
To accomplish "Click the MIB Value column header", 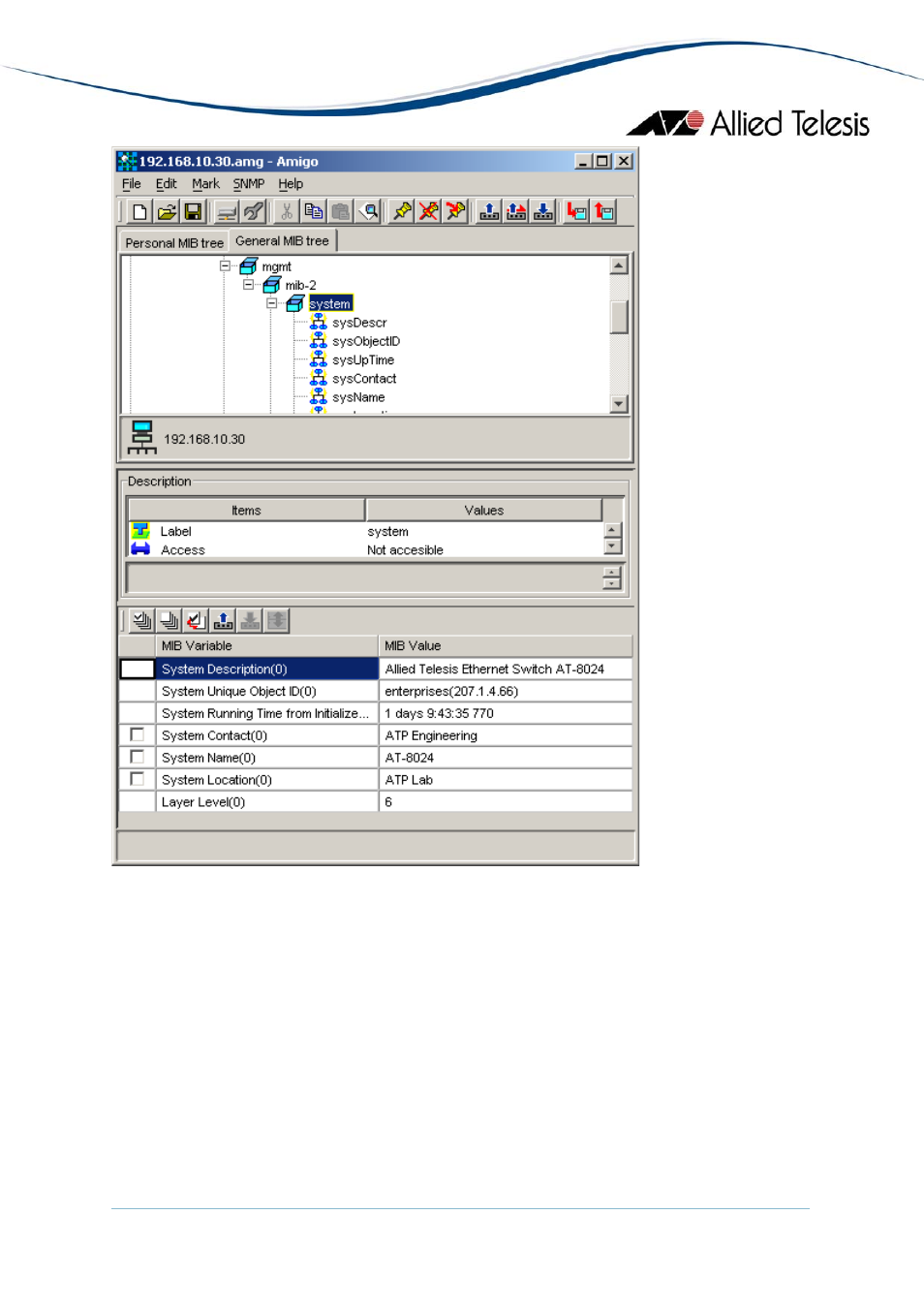I will click(506, 645).
